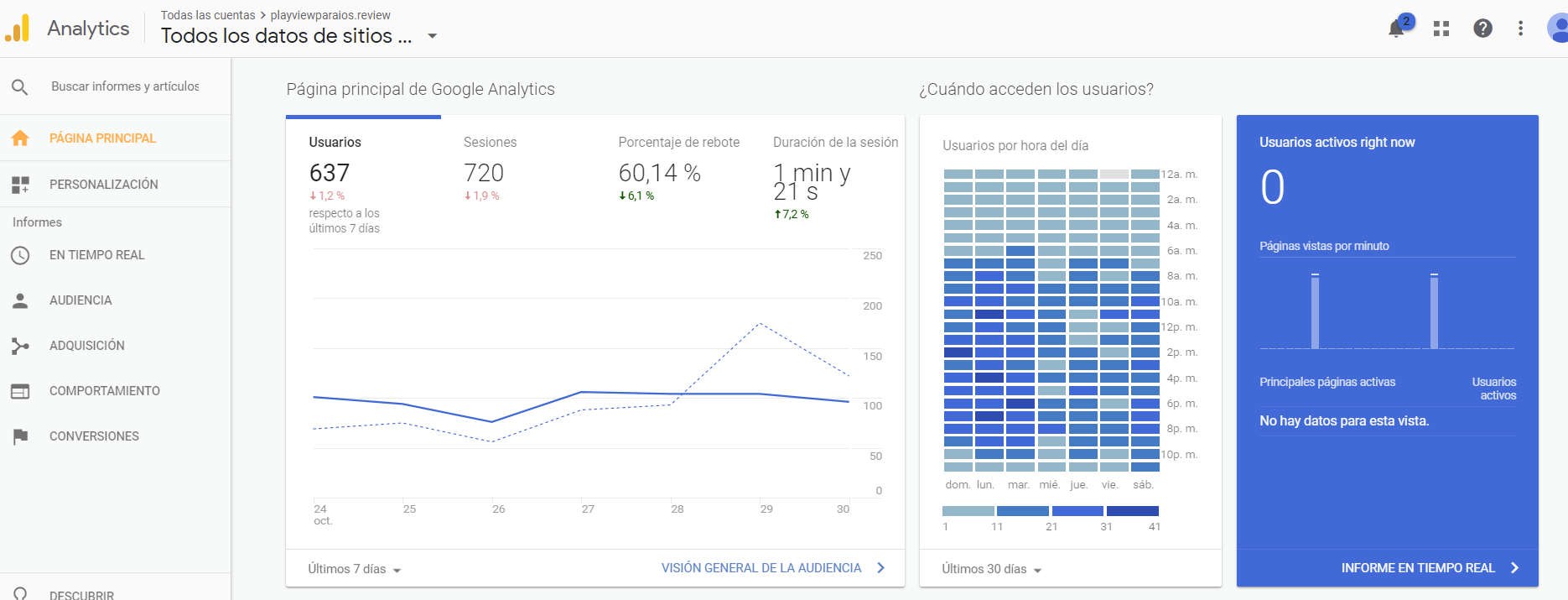1568x600 pixels.
Task: Click the home icon for Página Principal
Action: point(21,138)
